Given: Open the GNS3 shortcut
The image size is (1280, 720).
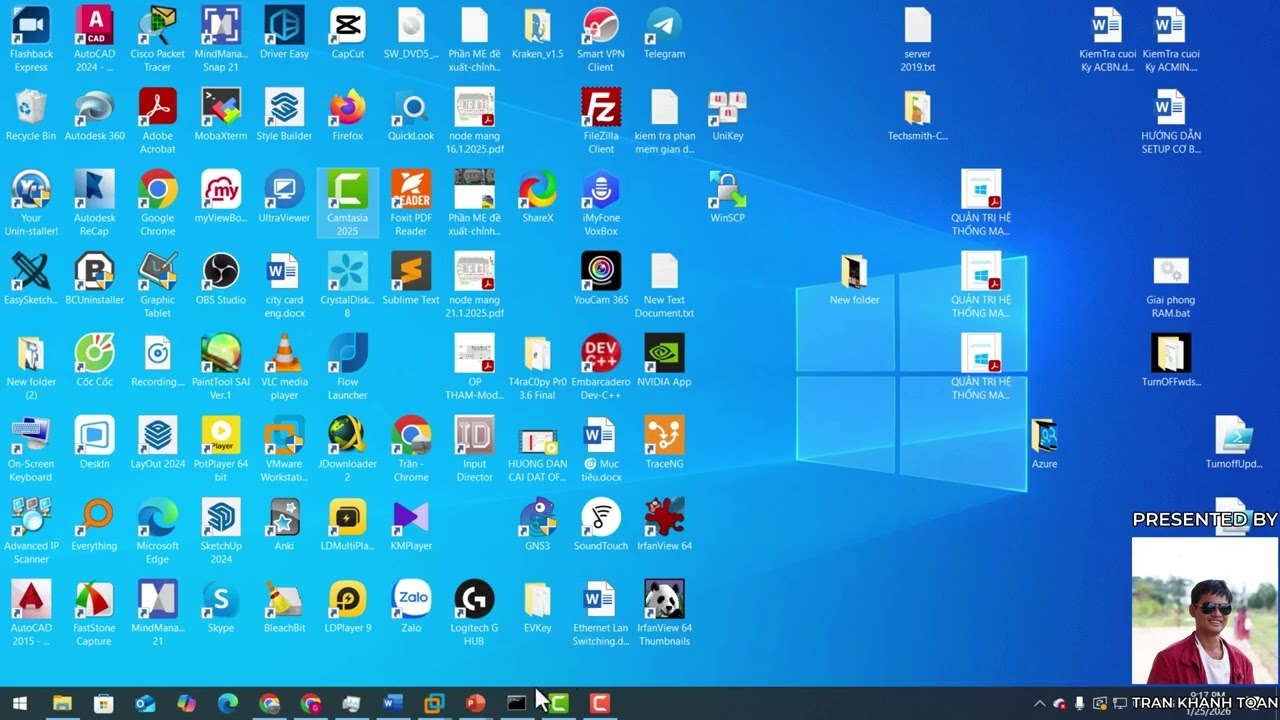Looking at the screenshot, I should click(537, 525).
